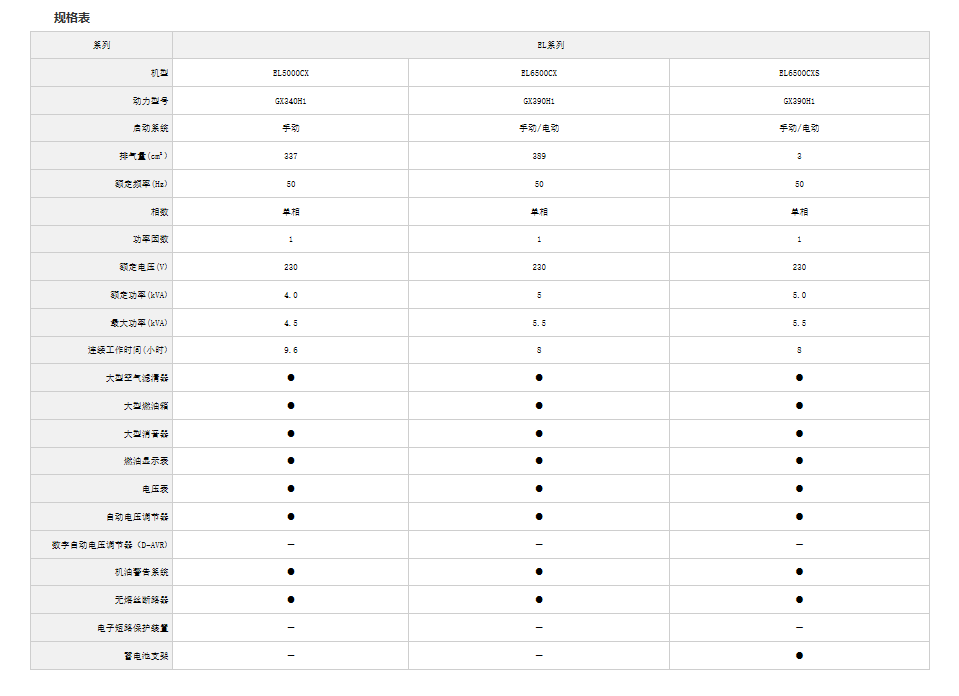
Task: Click the '规格表' heading above the table
Action: coord(72,18)
